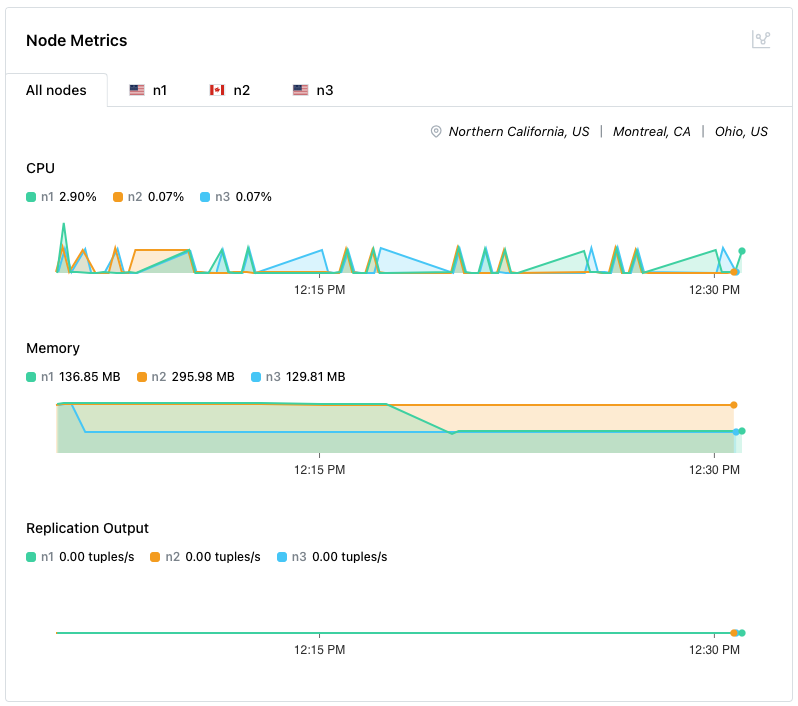798x706 pixels.
Task: Click the US flag icon on n1 tab
Action: 137,90
